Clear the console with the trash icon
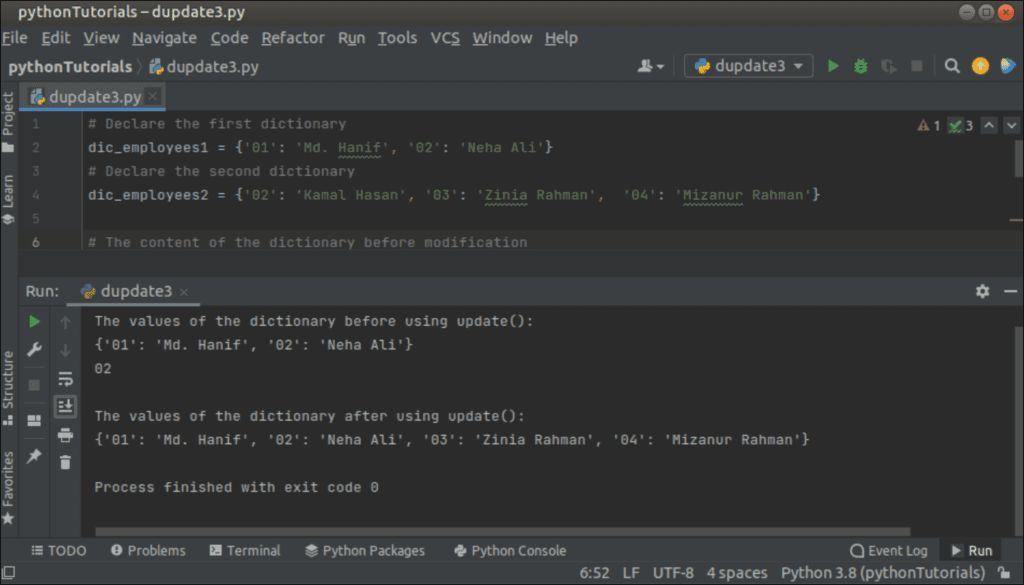The height and width of the screenshot is (585, 1024). [x=65, y=462]
